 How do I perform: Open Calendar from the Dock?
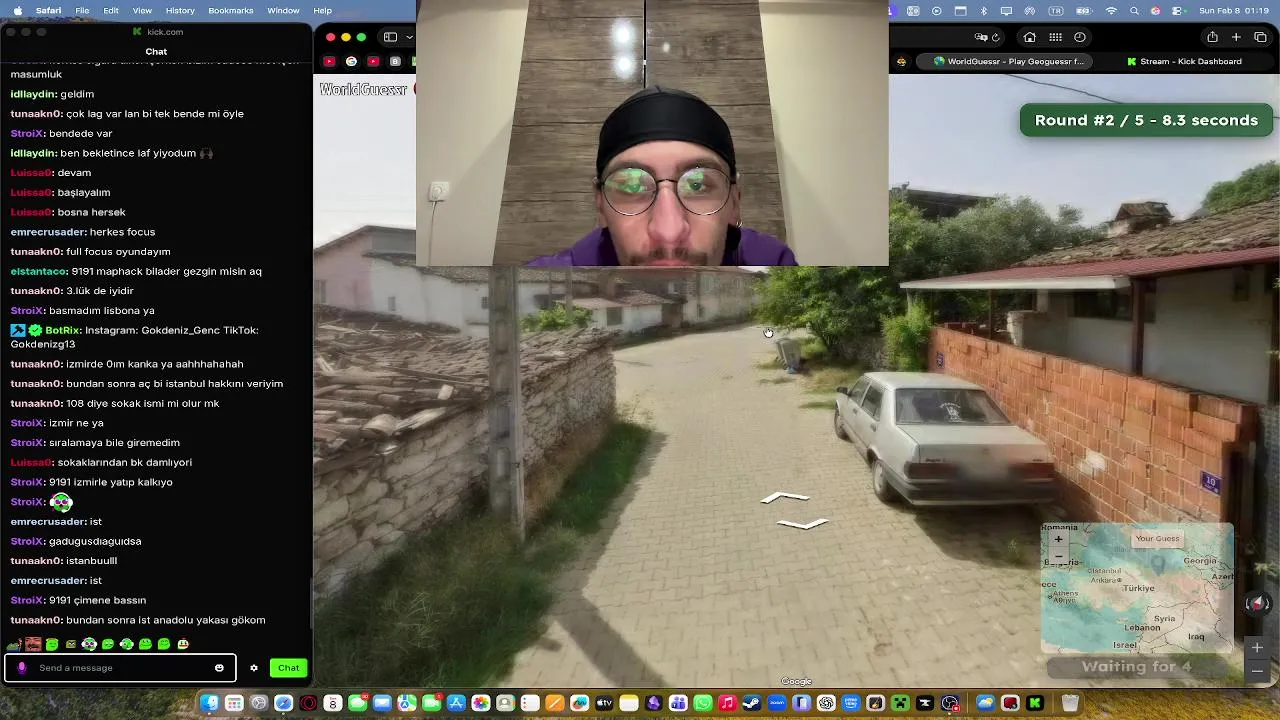[x=333, y=704]
